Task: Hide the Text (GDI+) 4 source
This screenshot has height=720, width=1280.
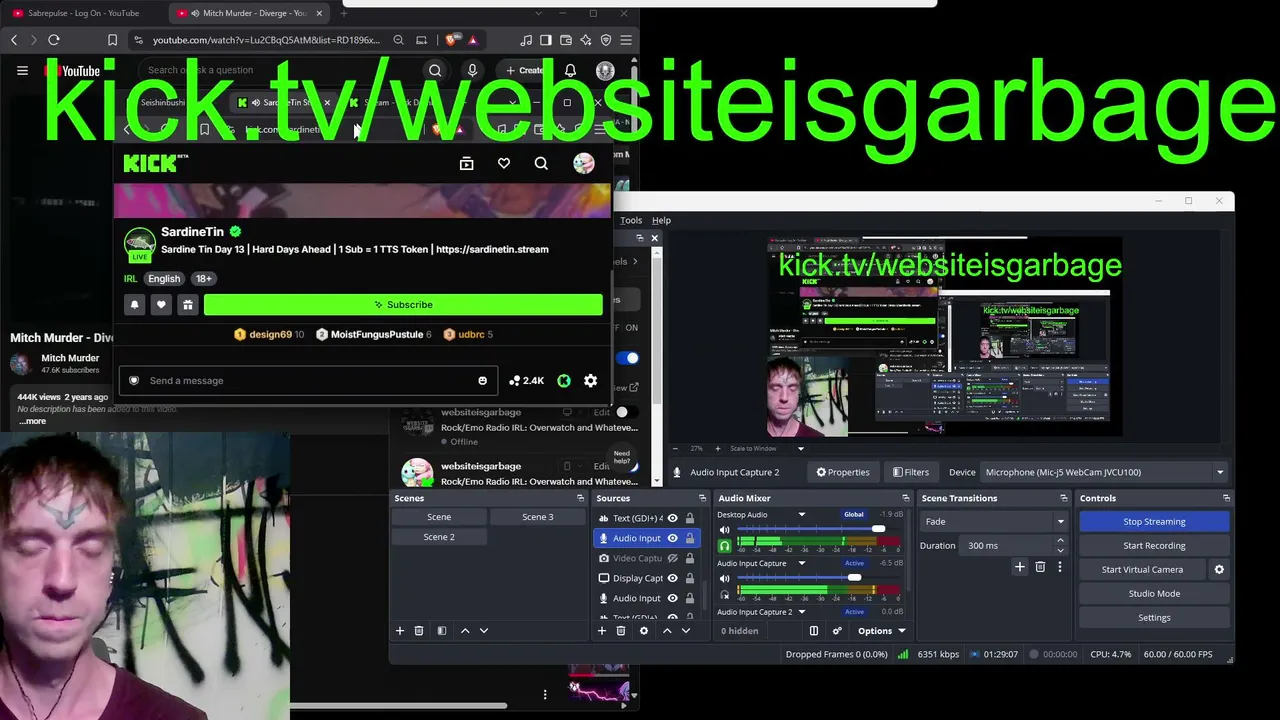Action: pyautogui.click(x=672, y=518)
